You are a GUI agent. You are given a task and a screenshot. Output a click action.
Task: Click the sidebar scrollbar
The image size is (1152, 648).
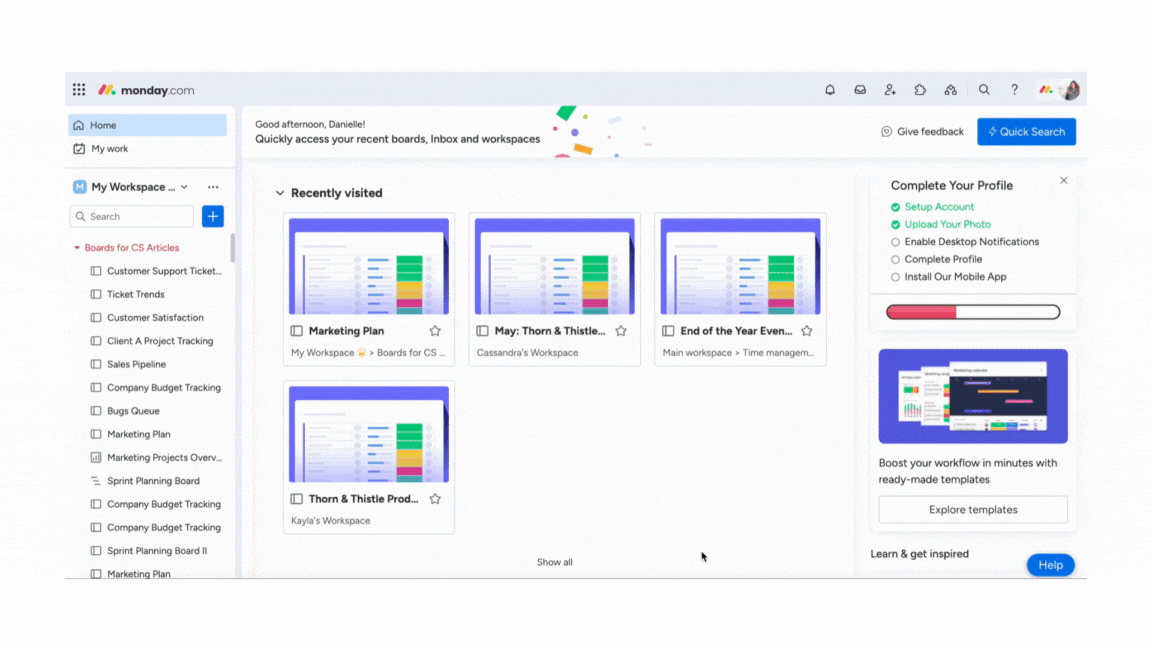click(x=233, y=248)
